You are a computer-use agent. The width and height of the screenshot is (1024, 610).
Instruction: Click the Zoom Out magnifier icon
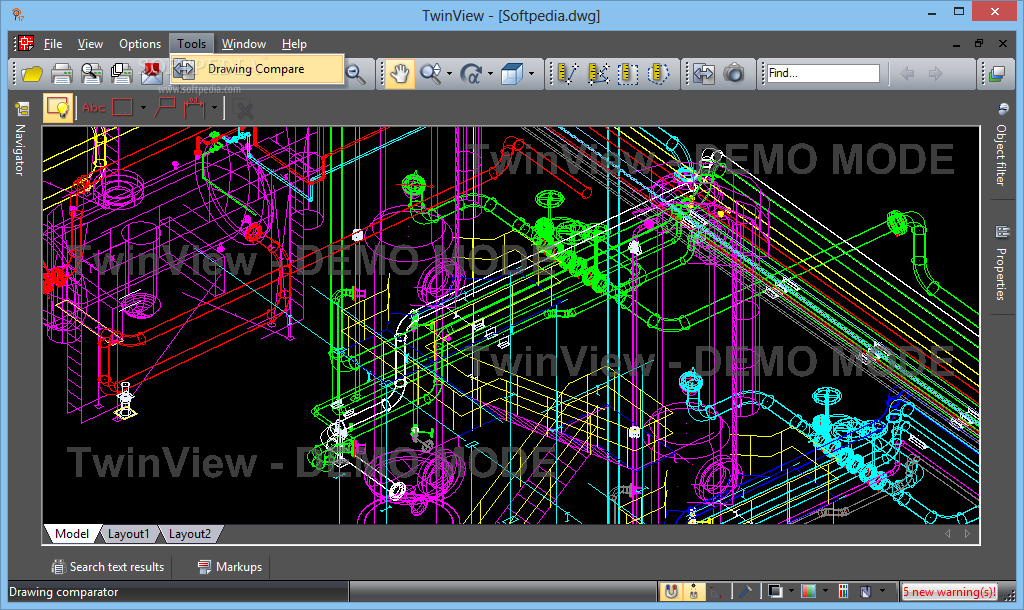[x=356, y=73]
